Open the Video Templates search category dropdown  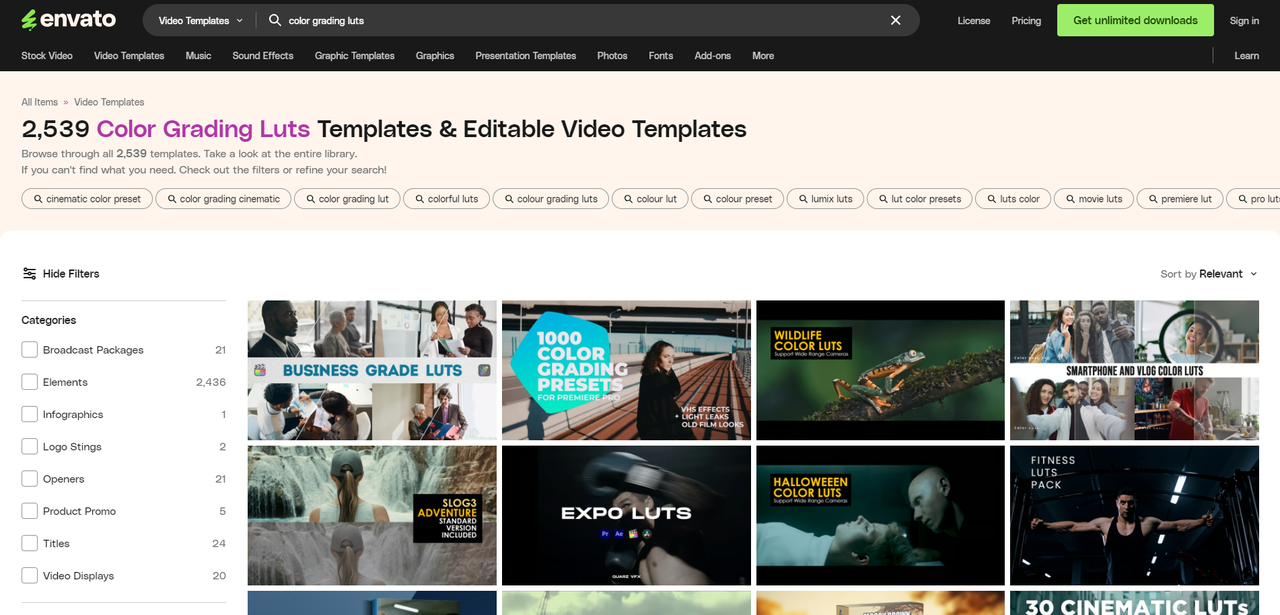tap(200, 20)
